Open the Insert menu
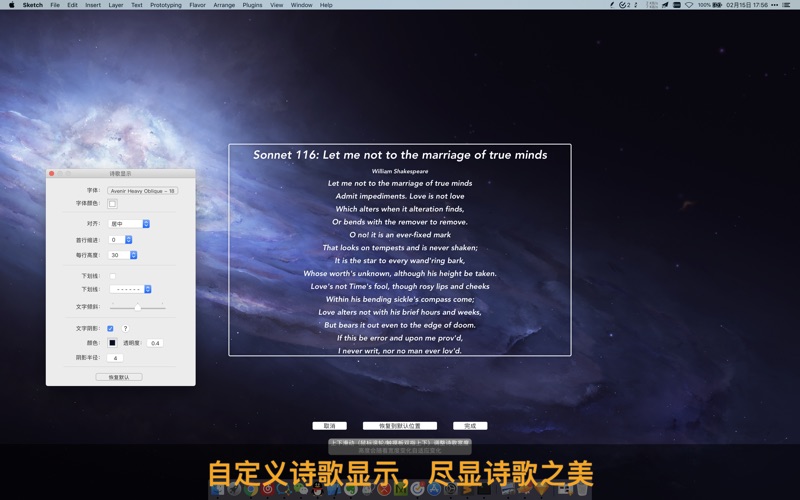 (x=93, y=5)
